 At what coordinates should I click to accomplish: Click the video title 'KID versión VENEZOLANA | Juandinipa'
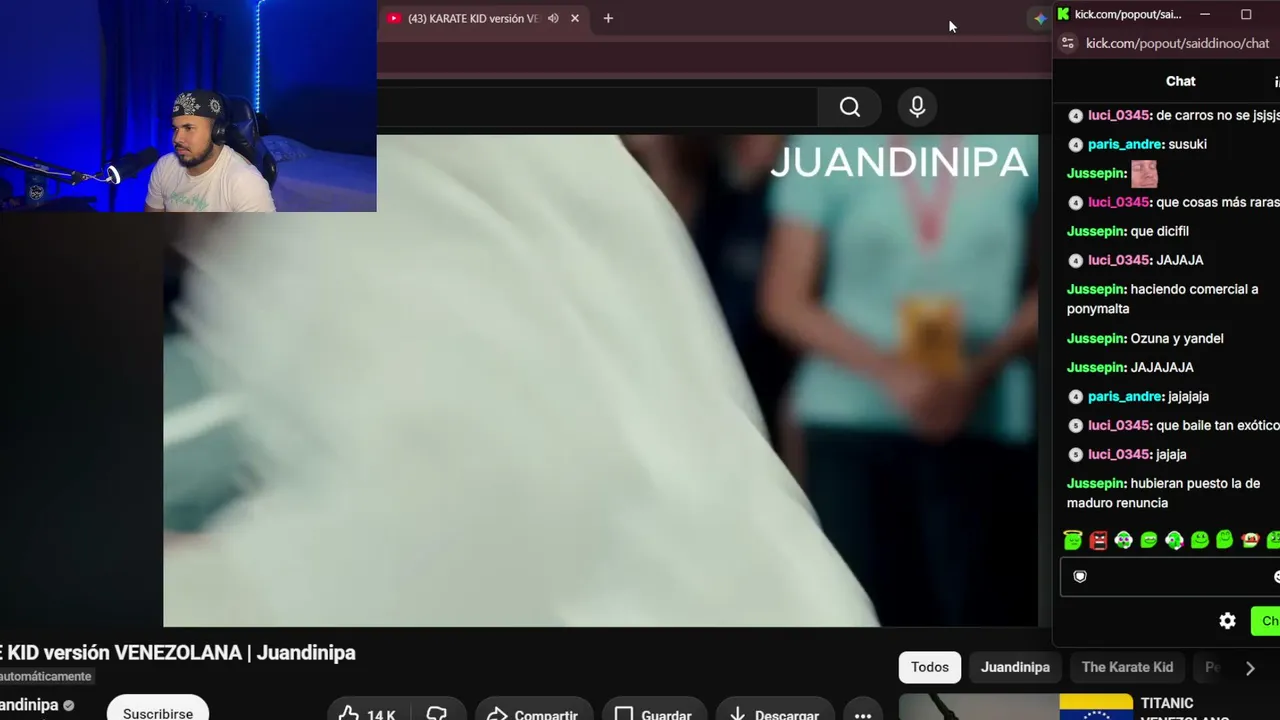(178, 652)
